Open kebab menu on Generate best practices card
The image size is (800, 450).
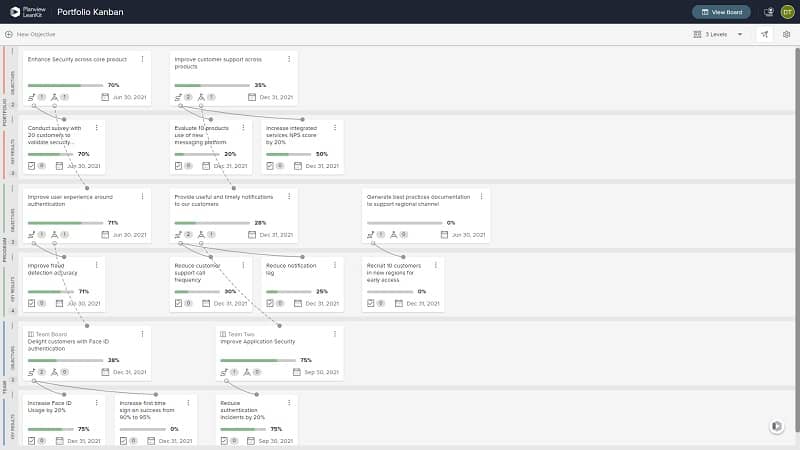(x=481, y=196)
